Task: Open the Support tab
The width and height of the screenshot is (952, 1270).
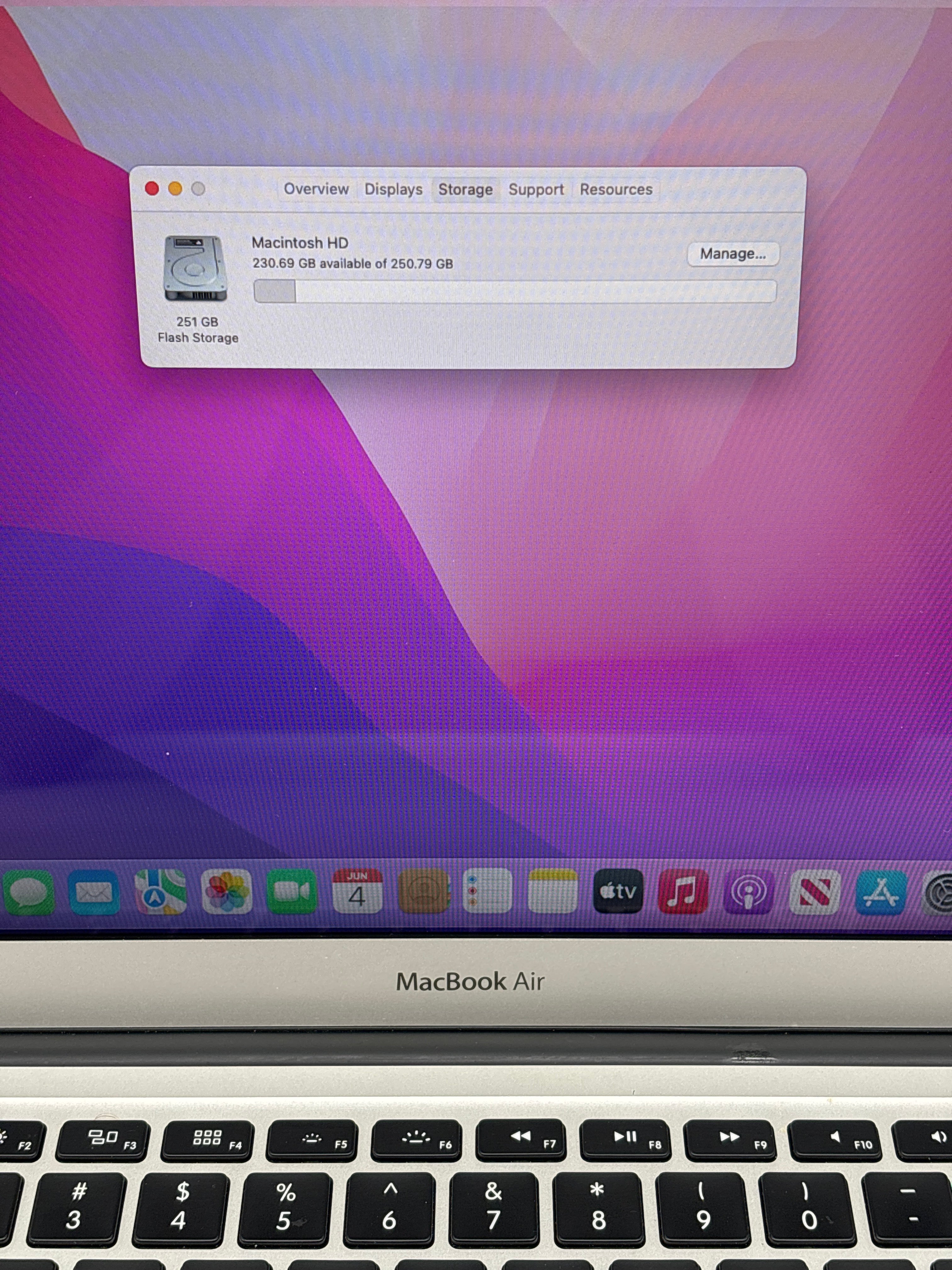Action: [536, 190]
